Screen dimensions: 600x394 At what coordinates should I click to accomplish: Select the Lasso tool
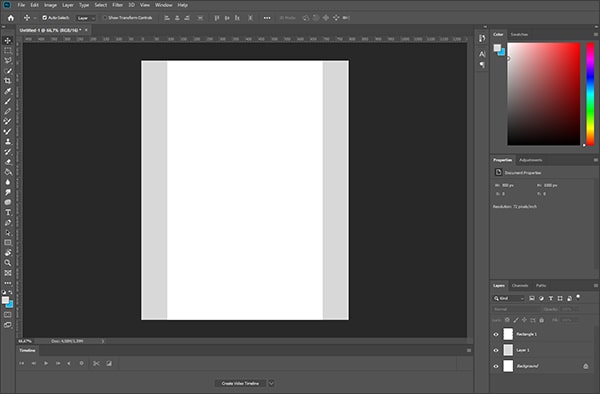(8, 60)
